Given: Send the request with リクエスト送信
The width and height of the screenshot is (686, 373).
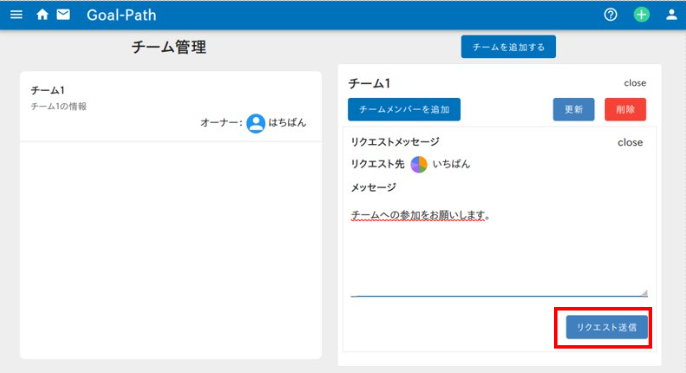Looking at the screenshot, I should click(606, 327).
